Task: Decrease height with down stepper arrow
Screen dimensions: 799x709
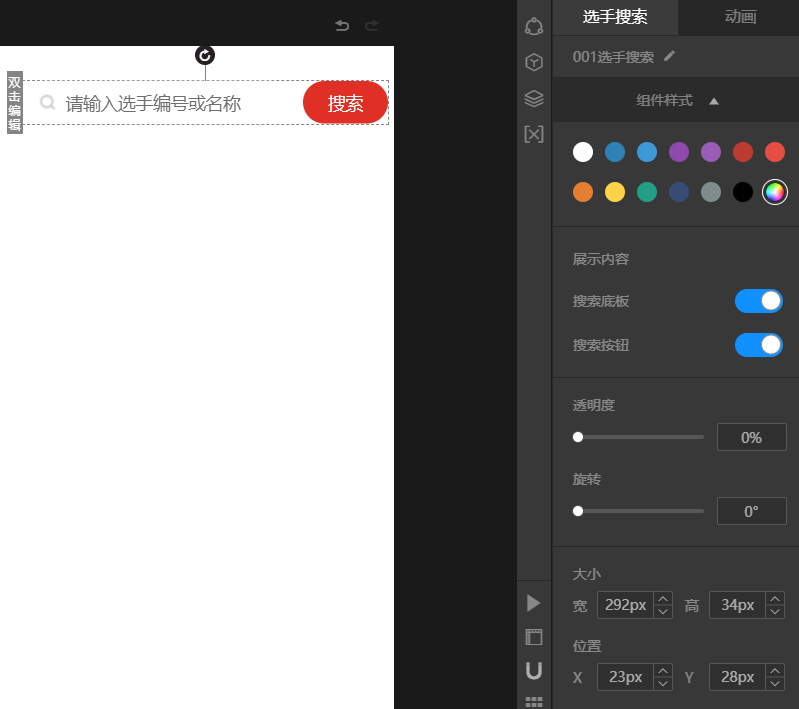Action: pos(775,612)
